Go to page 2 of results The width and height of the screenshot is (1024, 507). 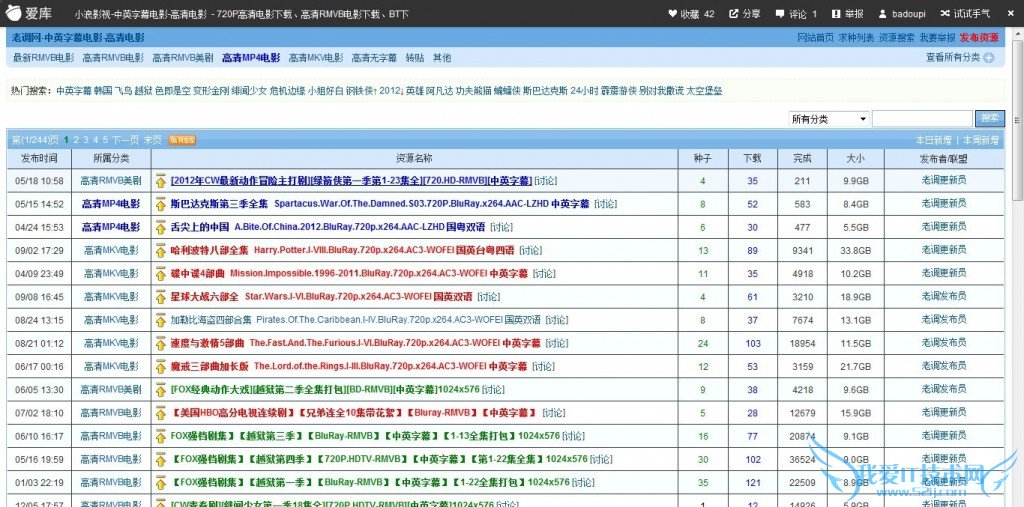point(76,140)
